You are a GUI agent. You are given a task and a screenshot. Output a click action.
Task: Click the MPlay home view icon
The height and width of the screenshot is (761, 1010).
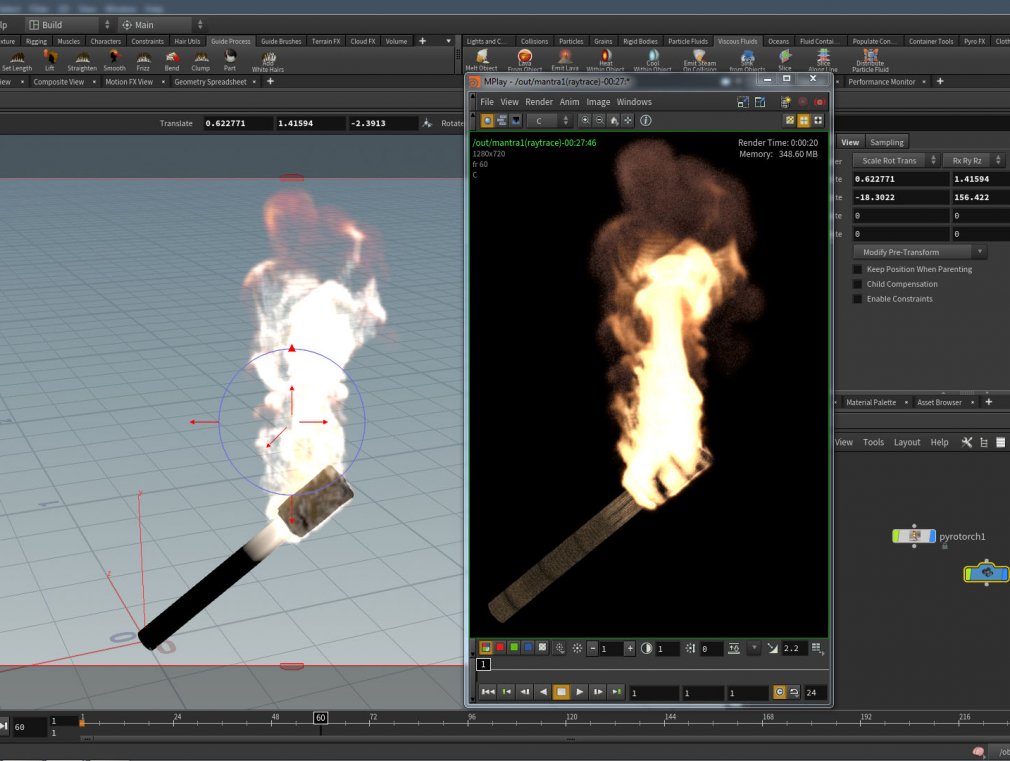[613, 120]
